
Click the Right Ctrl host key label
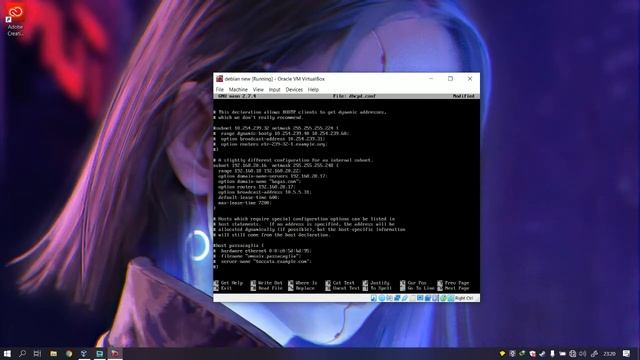click(464, 298)
